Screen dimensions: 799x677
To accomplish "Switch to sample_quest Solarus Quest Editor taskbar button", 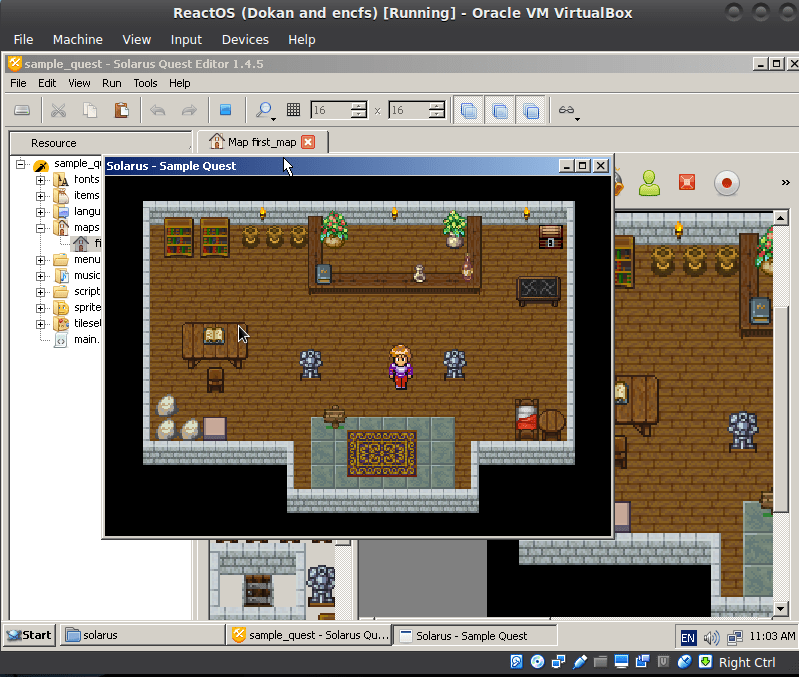I will (309, 635).
